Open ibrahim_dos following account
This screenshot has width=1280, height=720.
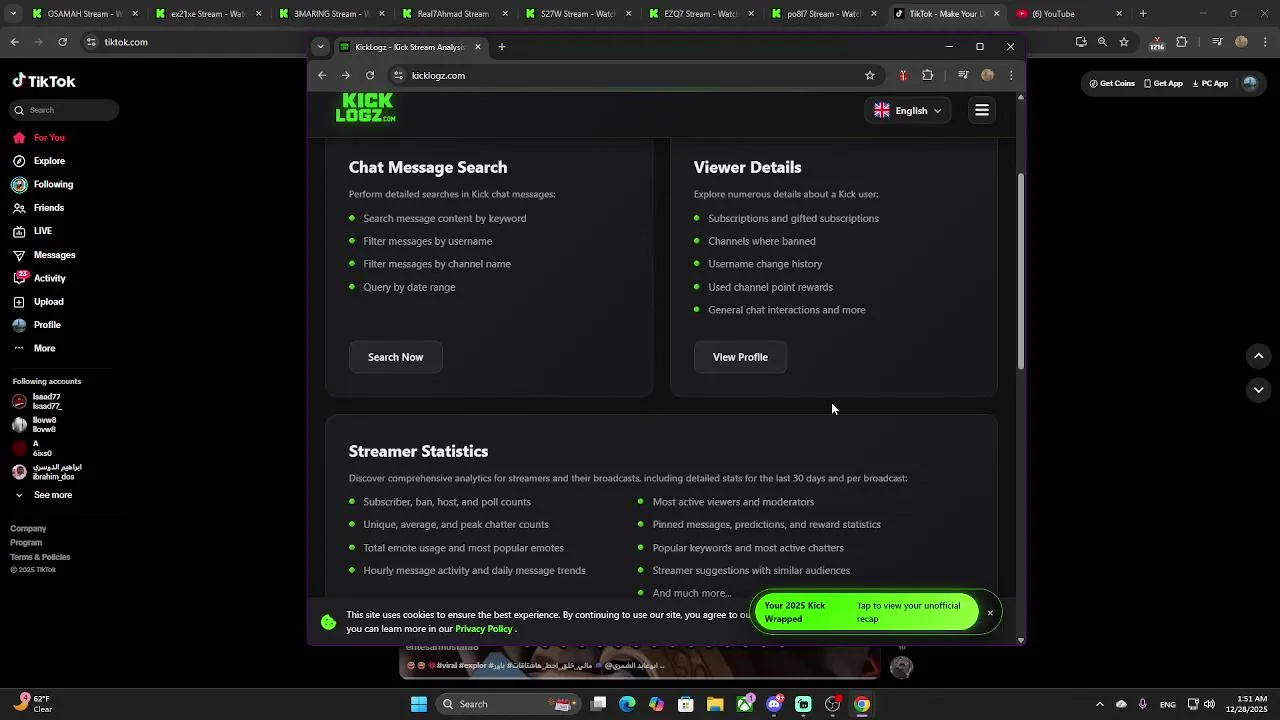(46, 472)
